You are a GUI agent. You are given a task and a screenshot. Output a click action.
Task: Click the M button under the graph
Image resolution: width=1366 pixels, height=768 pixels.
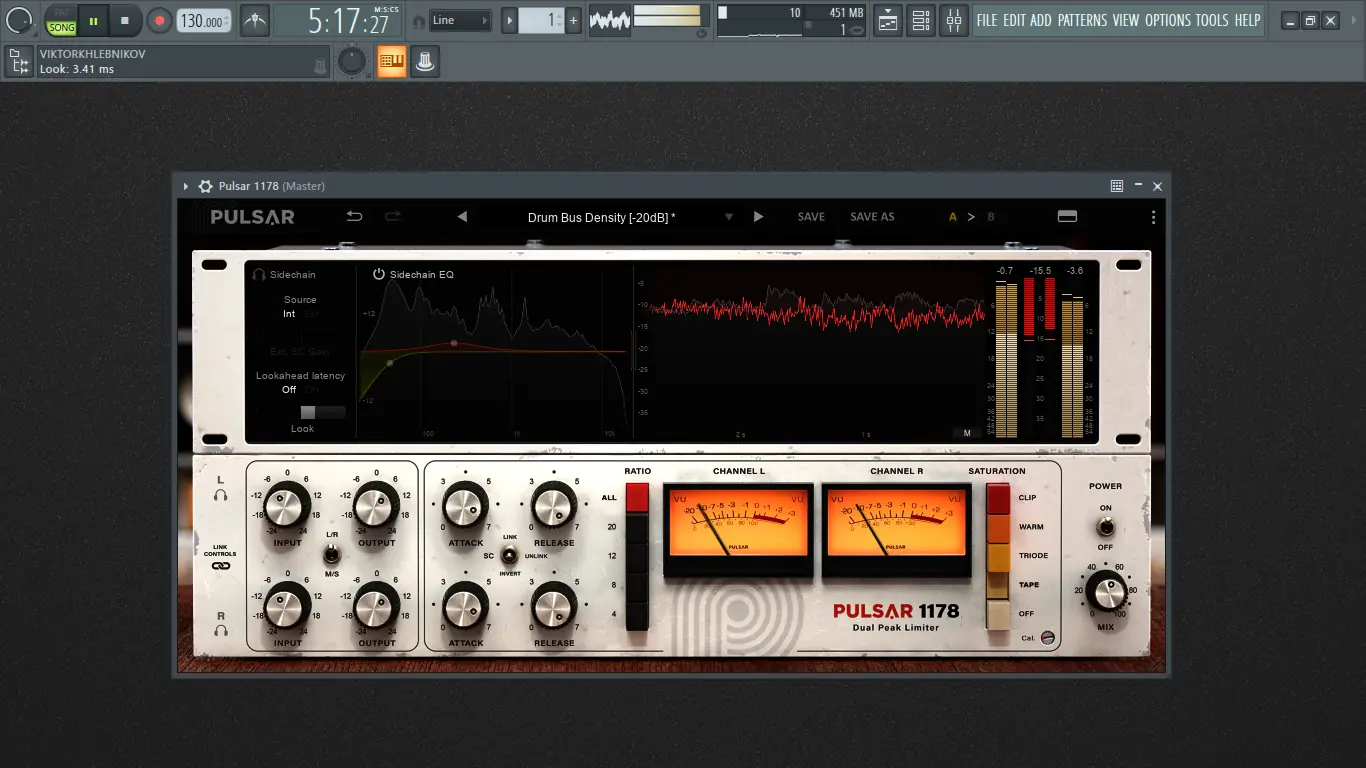[966, 433]
